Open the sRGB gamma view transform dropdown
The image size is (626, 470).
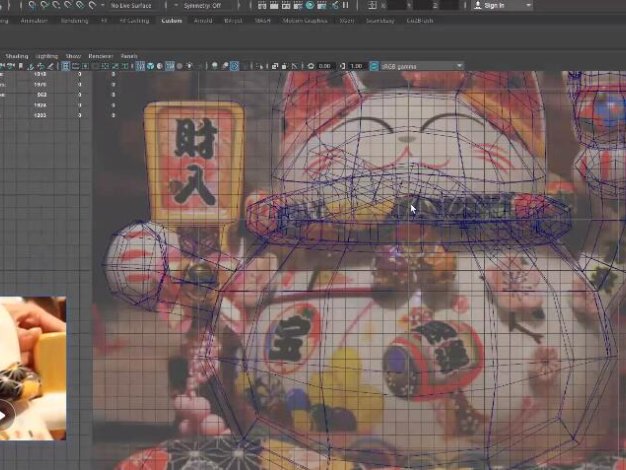point(422,66)
